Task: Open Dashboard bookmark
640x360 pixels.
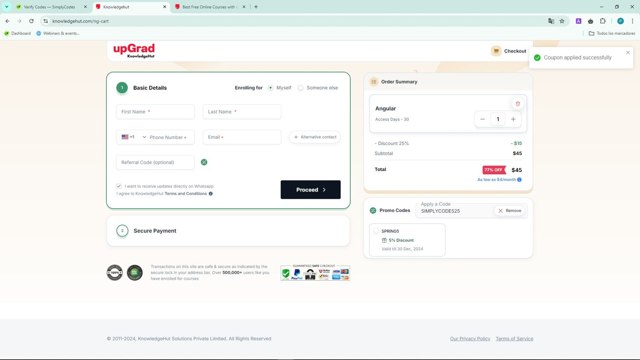Action: tap(18, 33)
